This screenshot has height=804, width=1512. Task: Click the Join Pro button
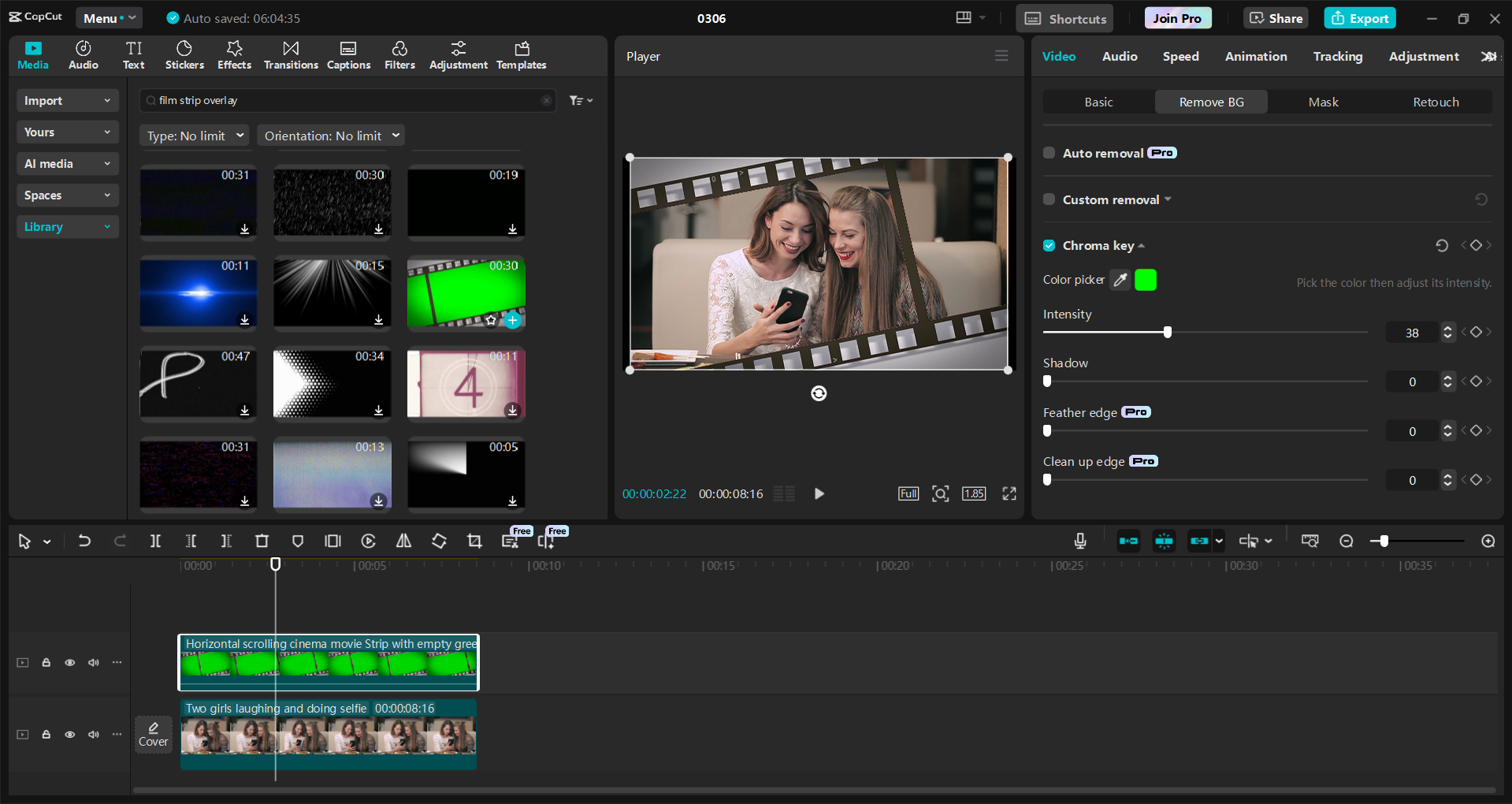coord(1177,17)
